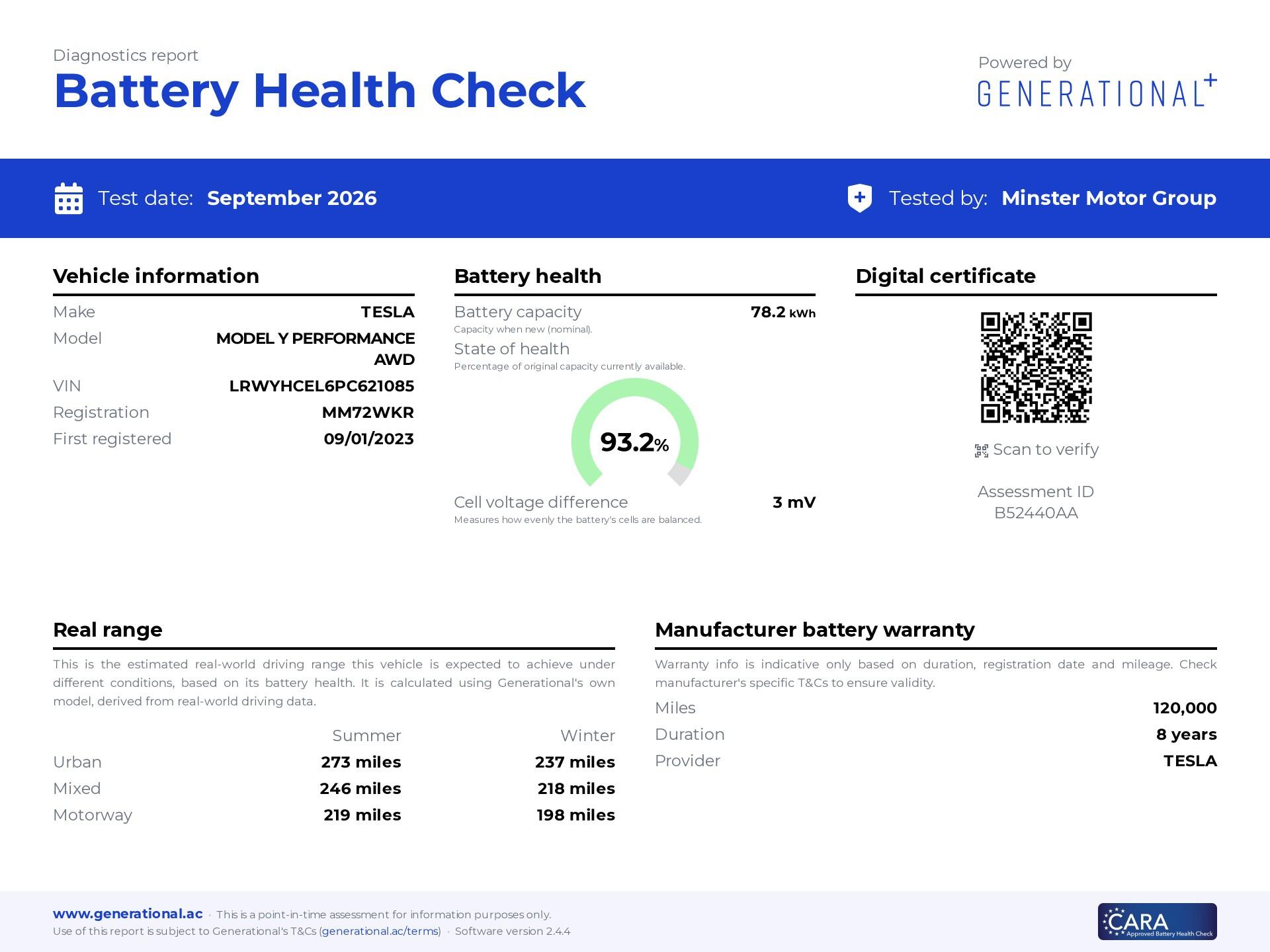The height and width of the screenshot is (952, 1270).
Task: Click the Urban winter range '237 miles'
Action: coord(575,762)
